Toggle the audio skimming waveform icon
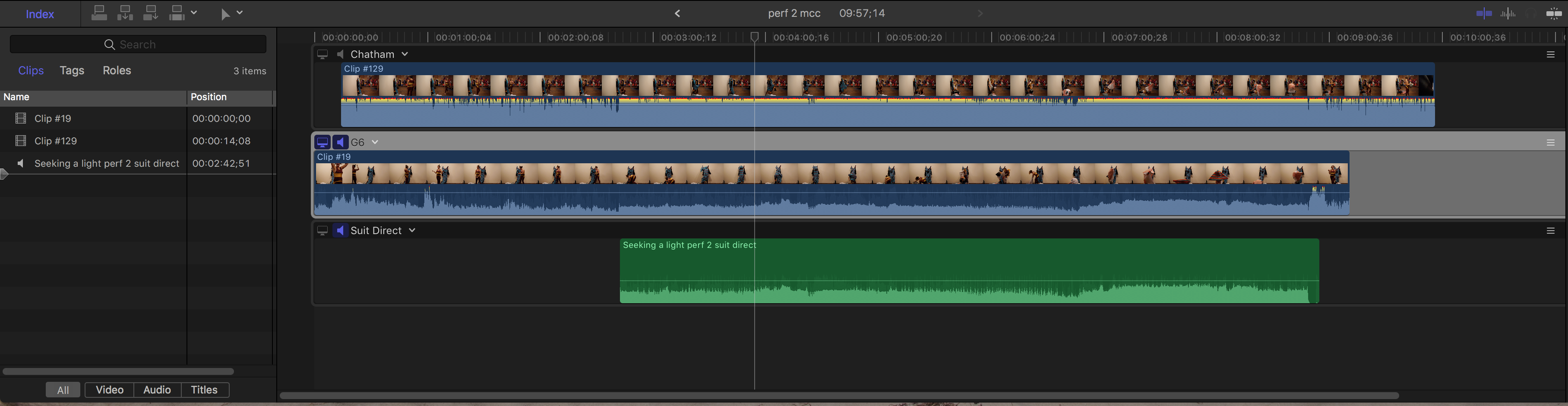 [x=1508, y=13]
